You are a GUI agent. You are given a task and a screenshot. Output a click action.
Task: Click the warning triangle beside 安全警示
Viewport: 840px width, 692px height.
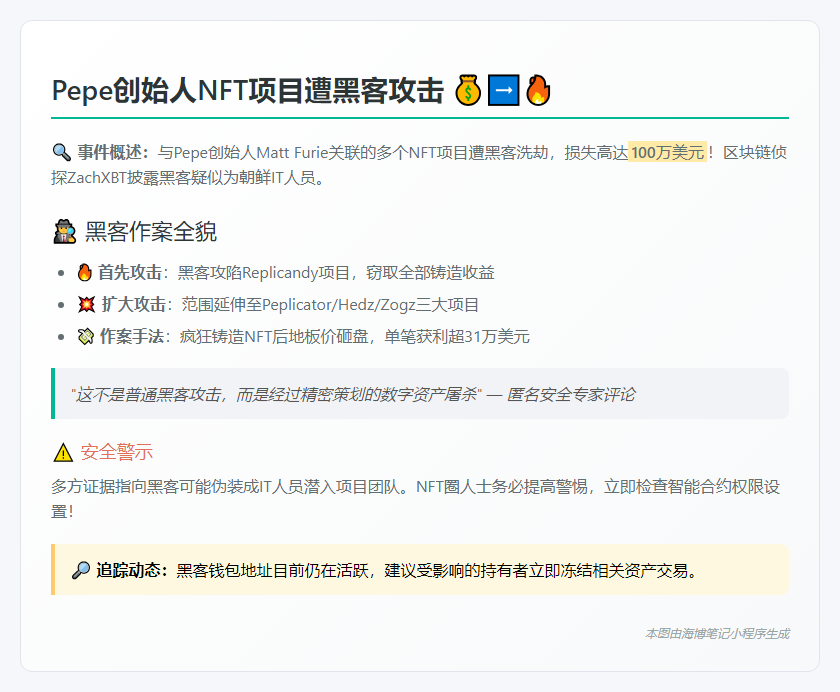63,453
